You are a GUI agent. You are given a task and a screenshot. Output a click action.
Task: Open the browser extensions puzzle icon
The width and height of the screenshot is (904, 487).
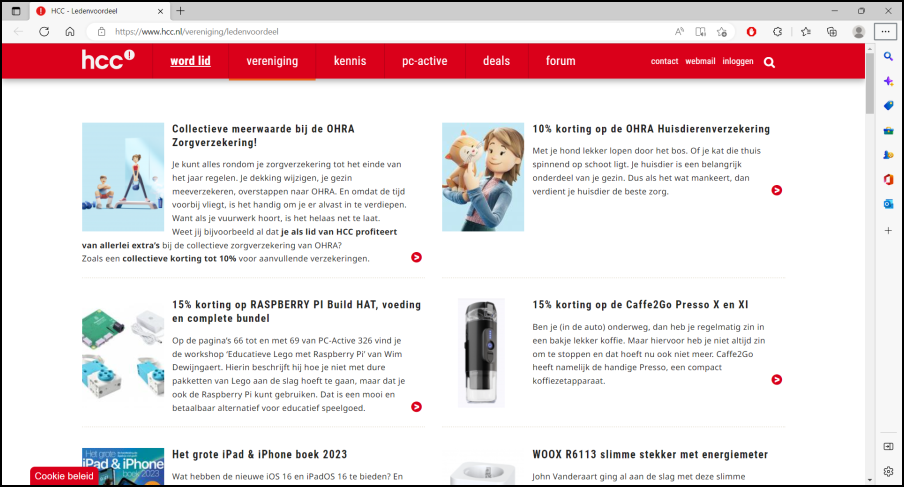(777, 32)
